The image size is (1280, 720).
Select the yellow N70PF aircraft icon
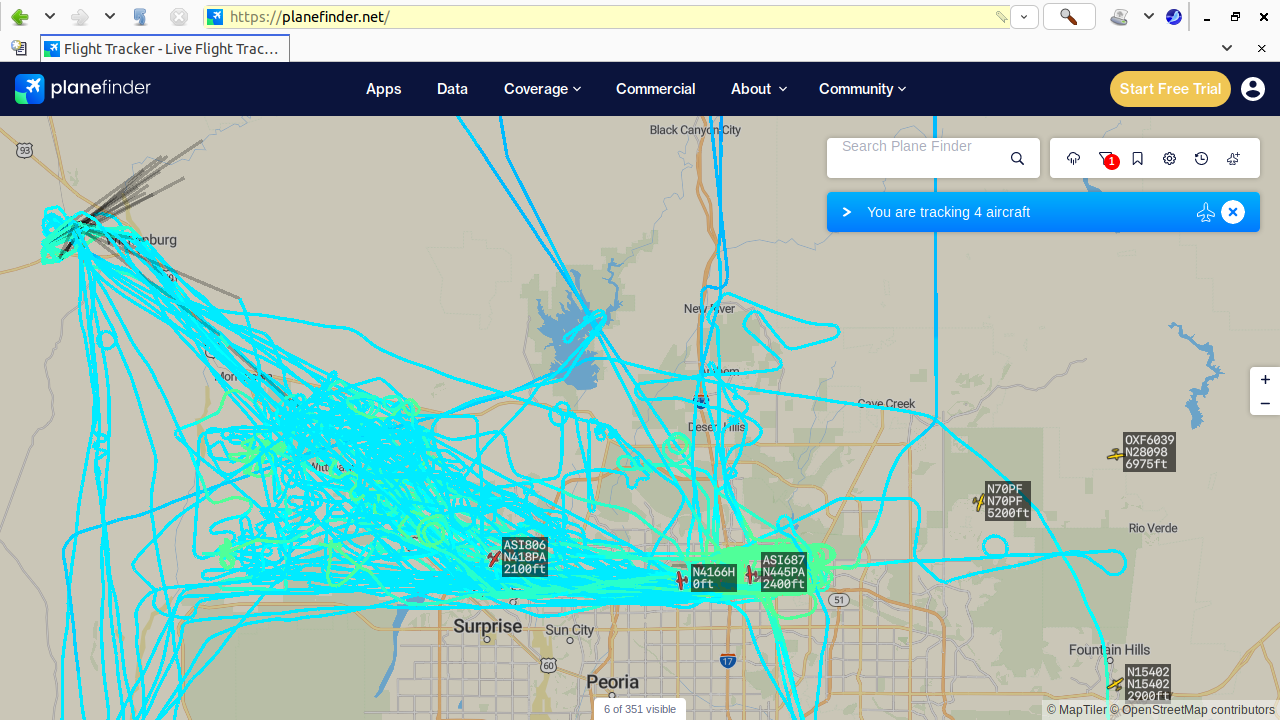pyautogui.click(x=979, y=503)
